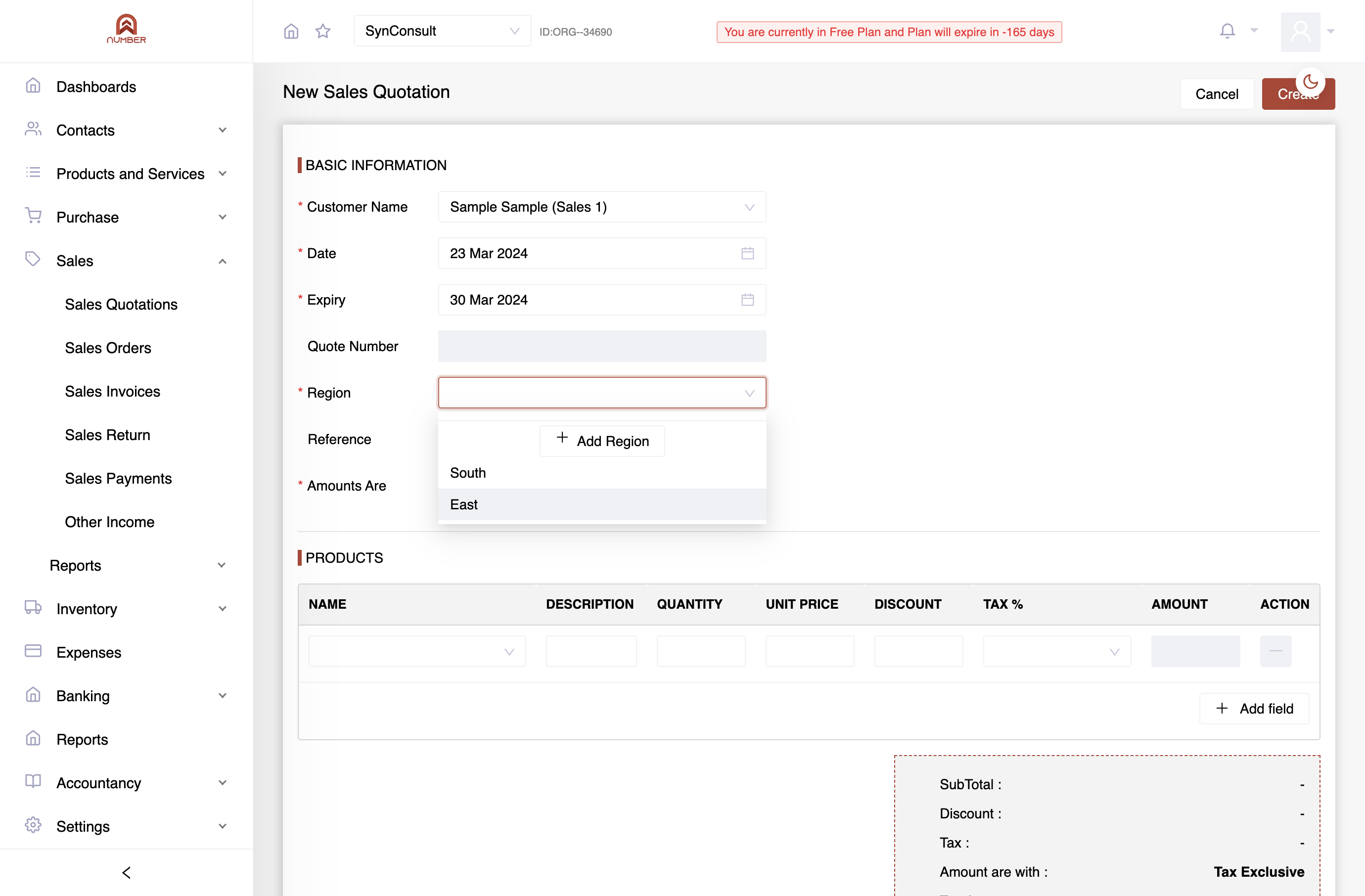The height and width of the screenshot is (896, 1365).
Task: Click the Add Region button
Action: [x=601, y=441]
